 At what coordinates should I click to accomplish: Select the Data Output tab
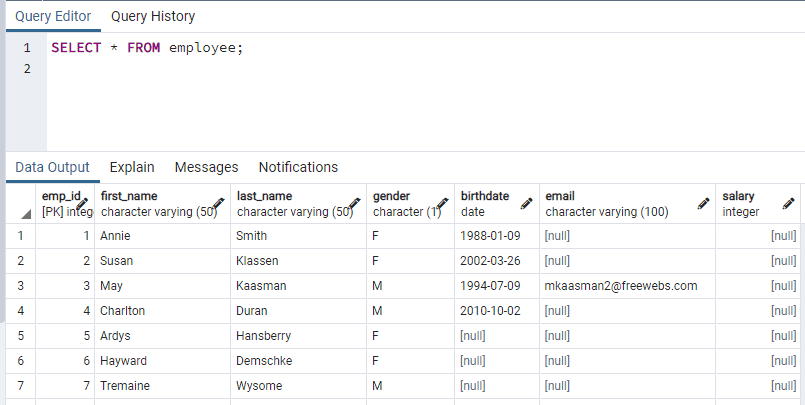coord(52,167)
